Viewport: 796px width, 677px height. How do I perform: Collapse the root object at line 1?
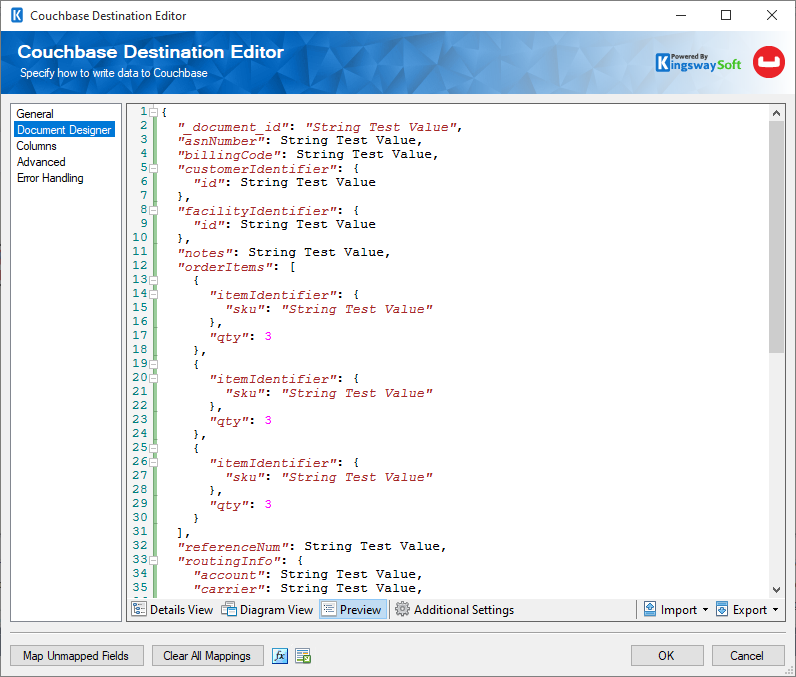click(153, 112)
